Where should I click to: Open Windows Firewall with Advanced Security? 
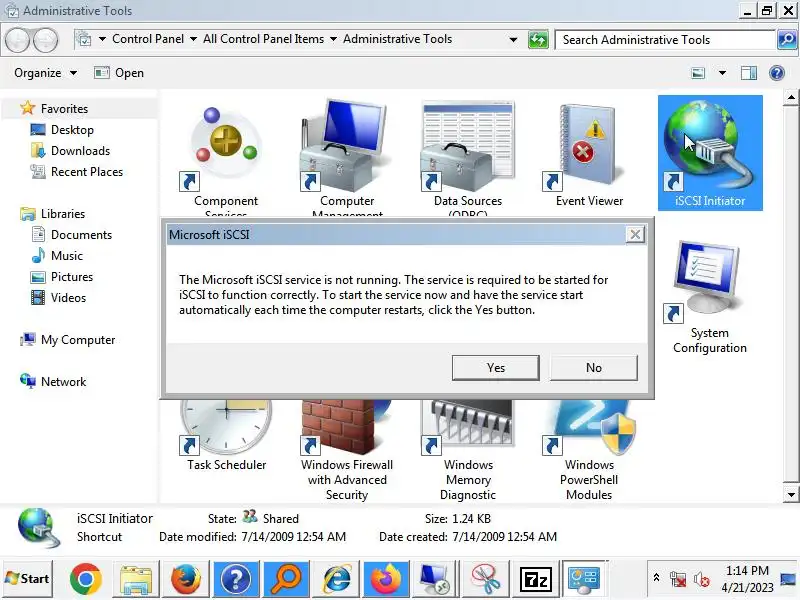pyautogui.click(x=347, y=449)
